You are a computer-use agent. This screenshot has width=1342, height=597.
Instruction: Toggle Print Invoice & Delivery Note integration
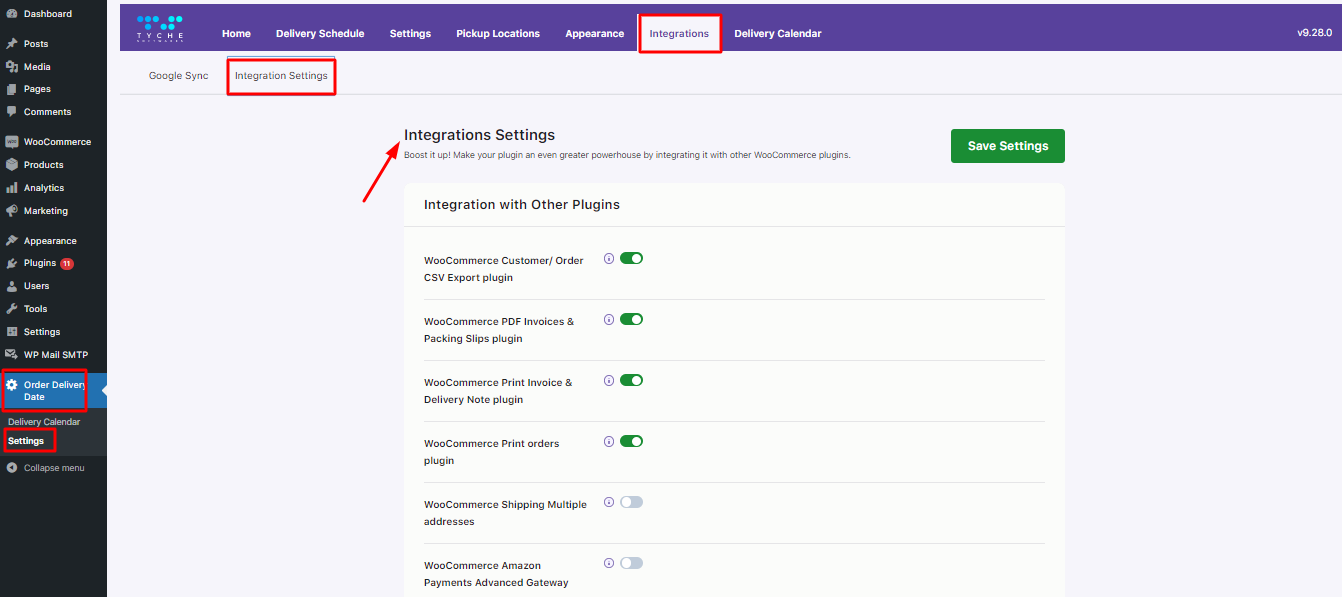[631, 380]
